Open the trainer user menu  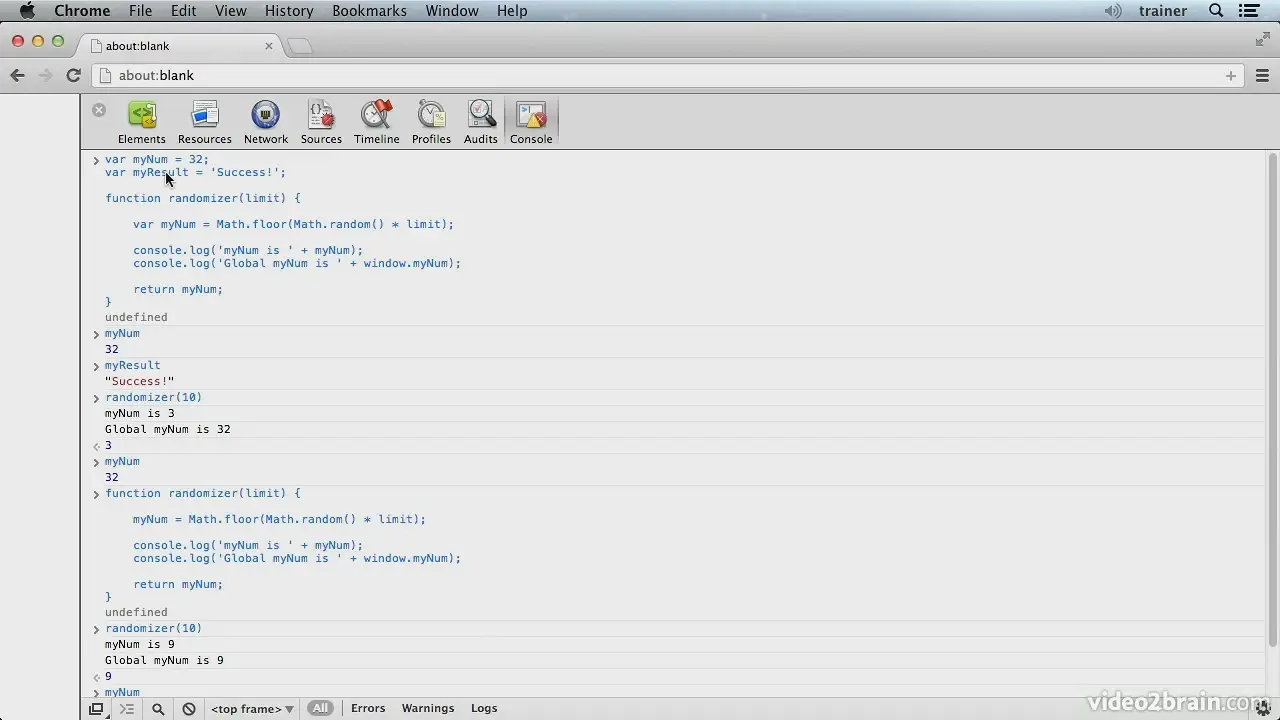[1163, 11]
